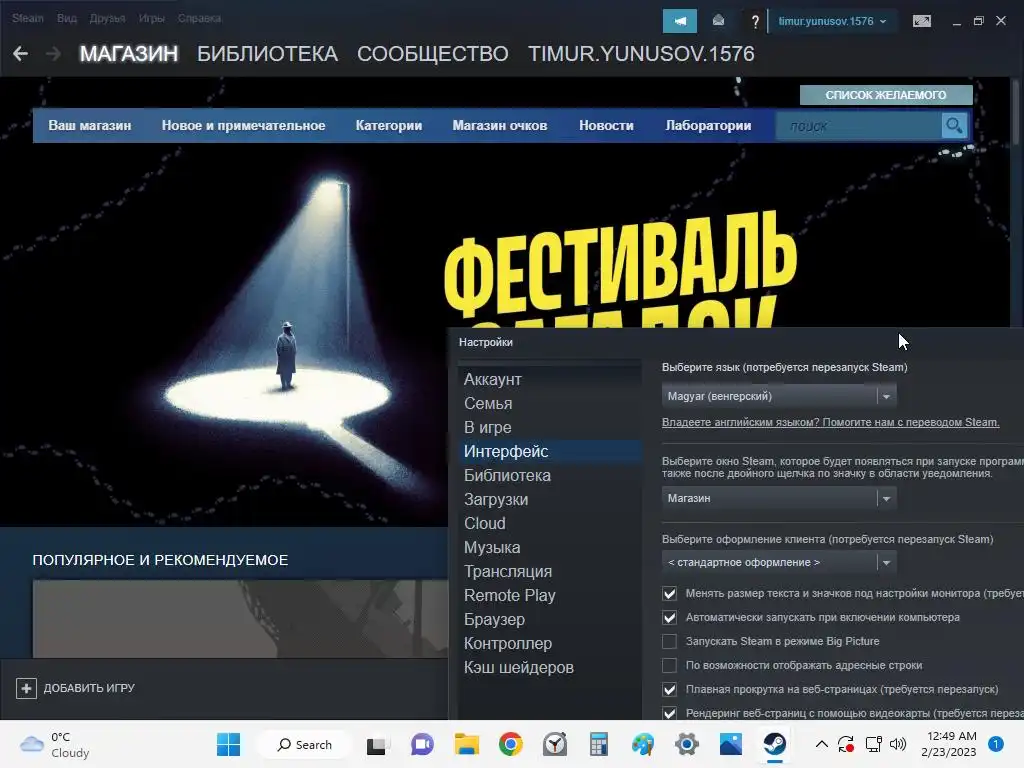Expand the Категории store menu

click(x=389, y=125)
